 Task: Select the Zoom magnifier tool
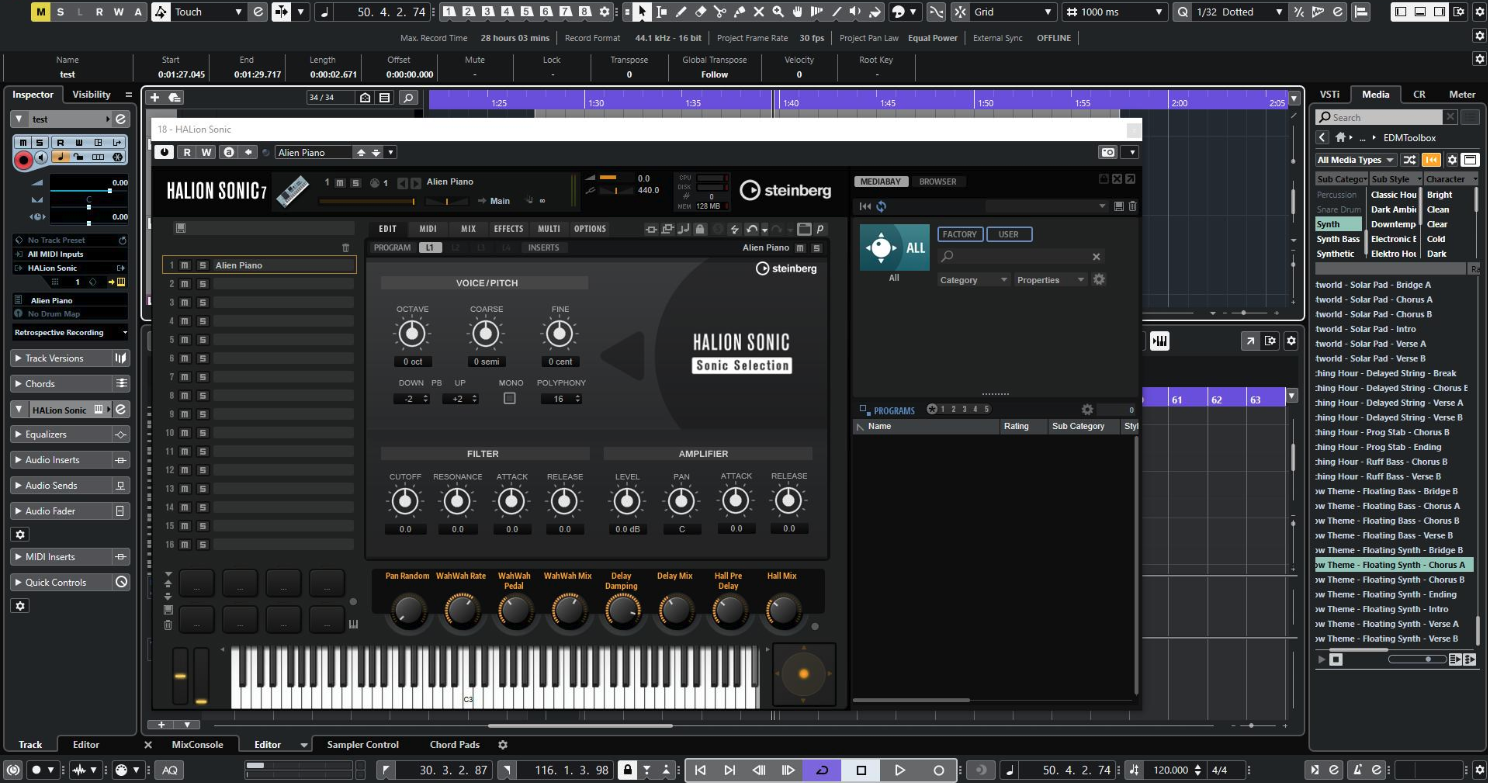pyautogui.click(x=778, y=12)
